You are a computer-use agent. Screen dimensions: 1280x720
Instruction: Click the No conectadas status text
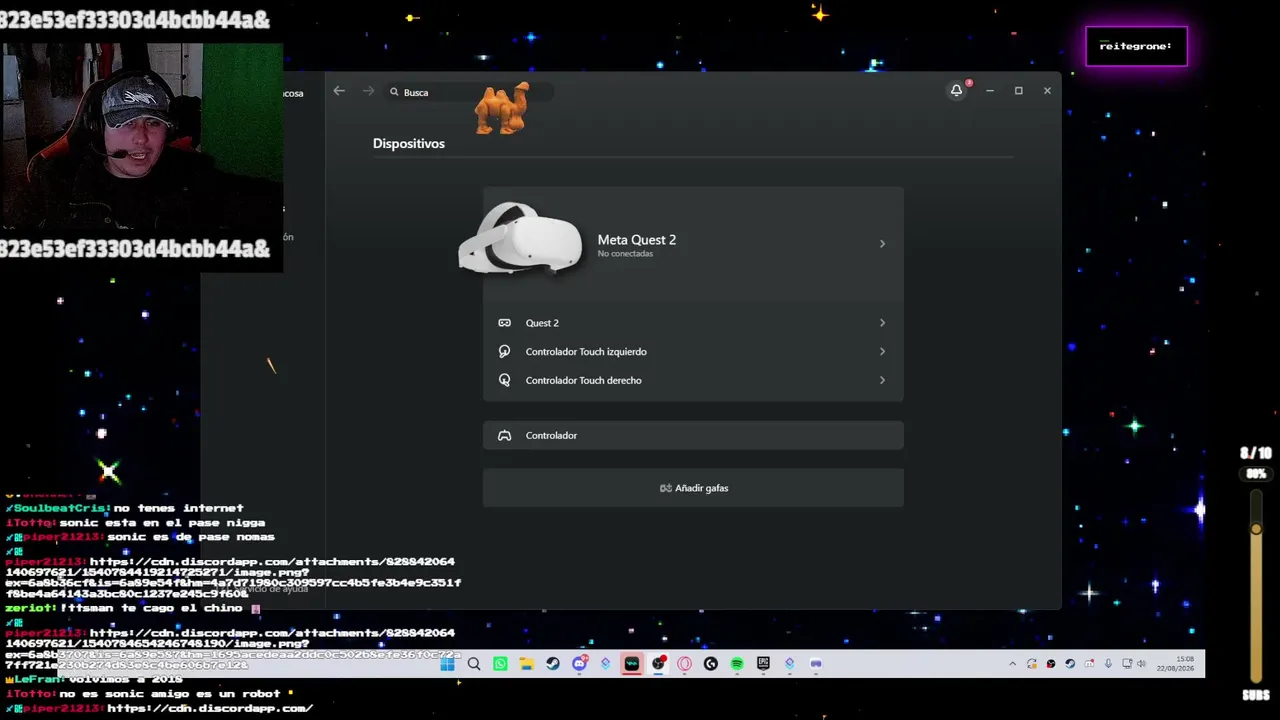(x=625, y=254)
